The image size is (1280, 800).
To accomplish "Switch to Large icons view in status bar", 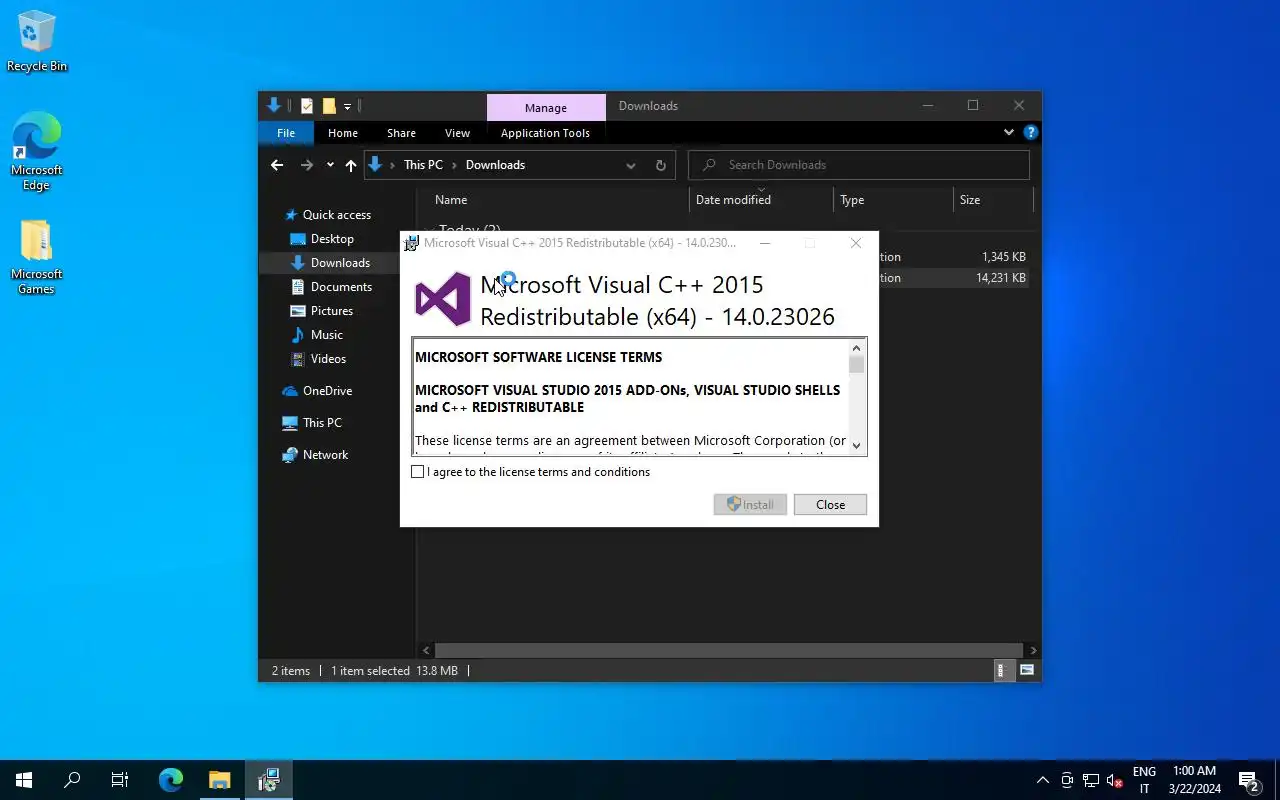I will 1027,671.
